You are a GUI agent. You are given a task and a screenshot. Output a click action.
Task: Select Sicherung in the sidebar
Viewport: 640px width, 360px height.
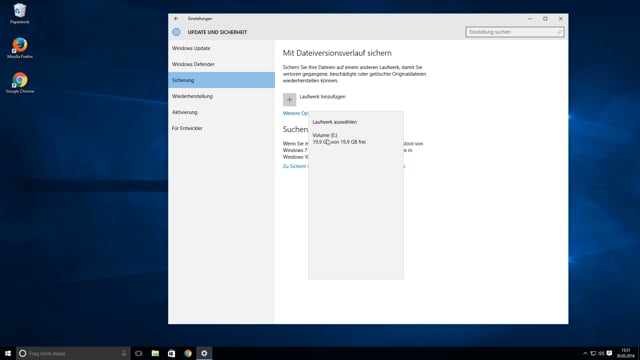point(222,80)
